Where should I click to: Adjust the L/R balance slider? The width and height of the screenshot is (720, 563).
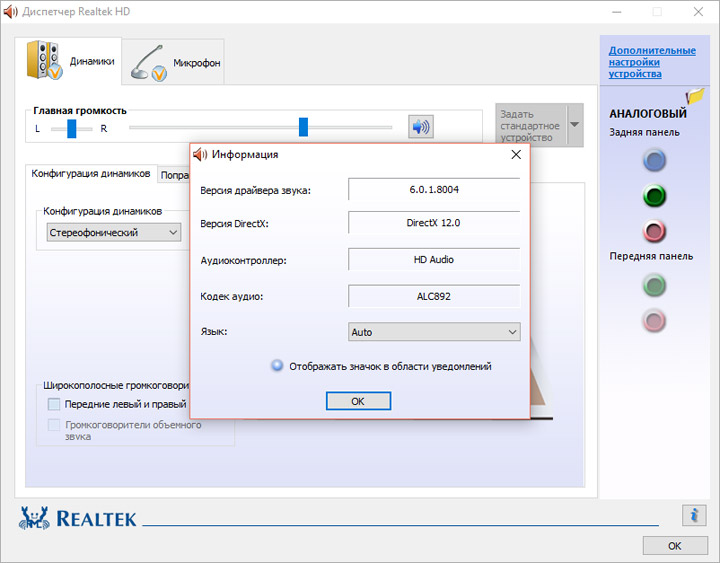coord(72,129)
